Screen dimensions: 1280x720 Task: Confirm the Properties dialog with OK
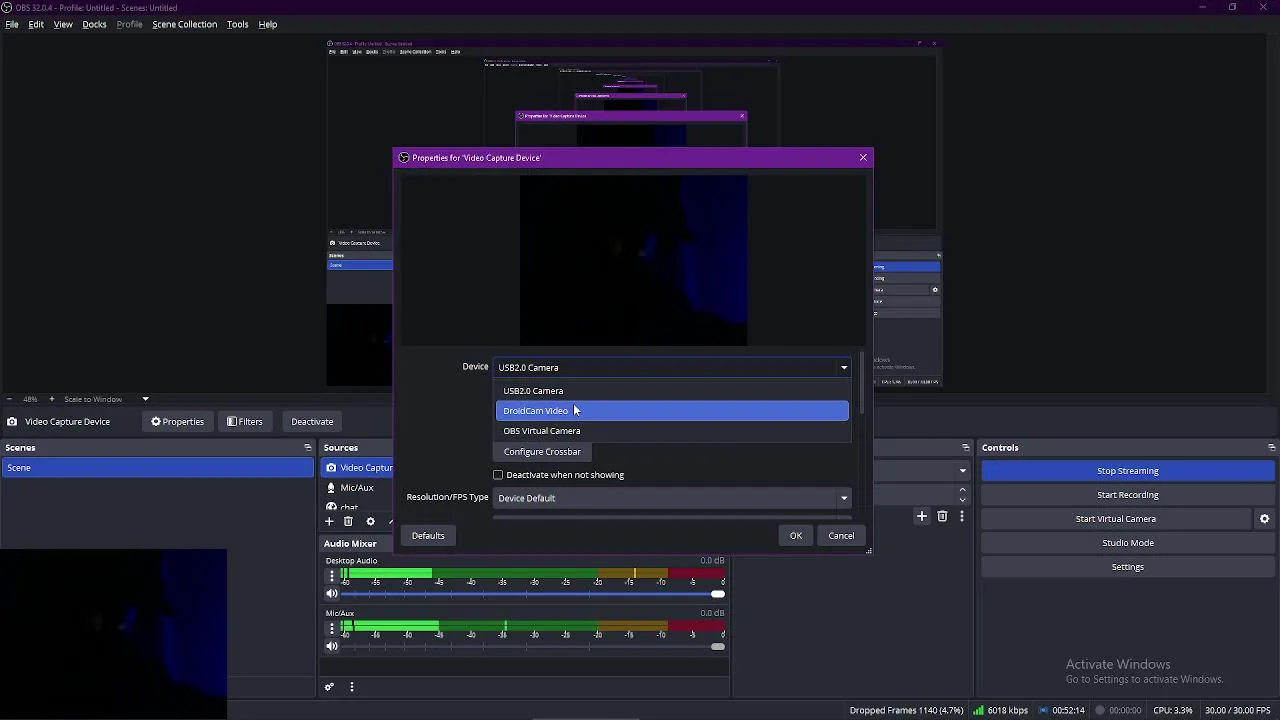click(x=796, y=536)
